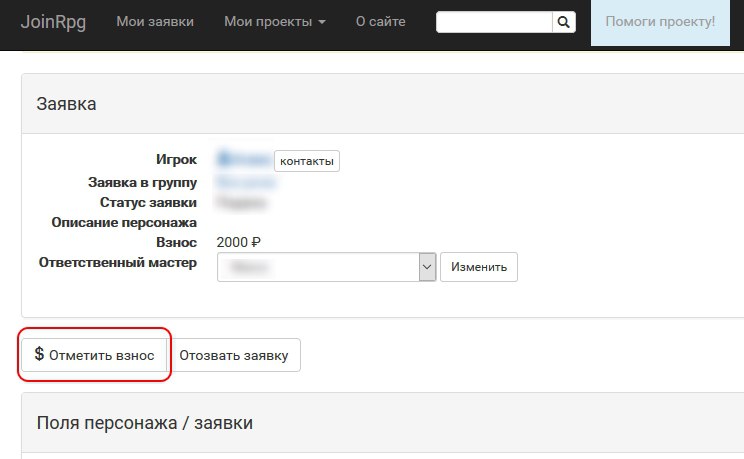Screen dimensions: 744x459
Task: Click the user icon beside player name
Action: (223, 159)
